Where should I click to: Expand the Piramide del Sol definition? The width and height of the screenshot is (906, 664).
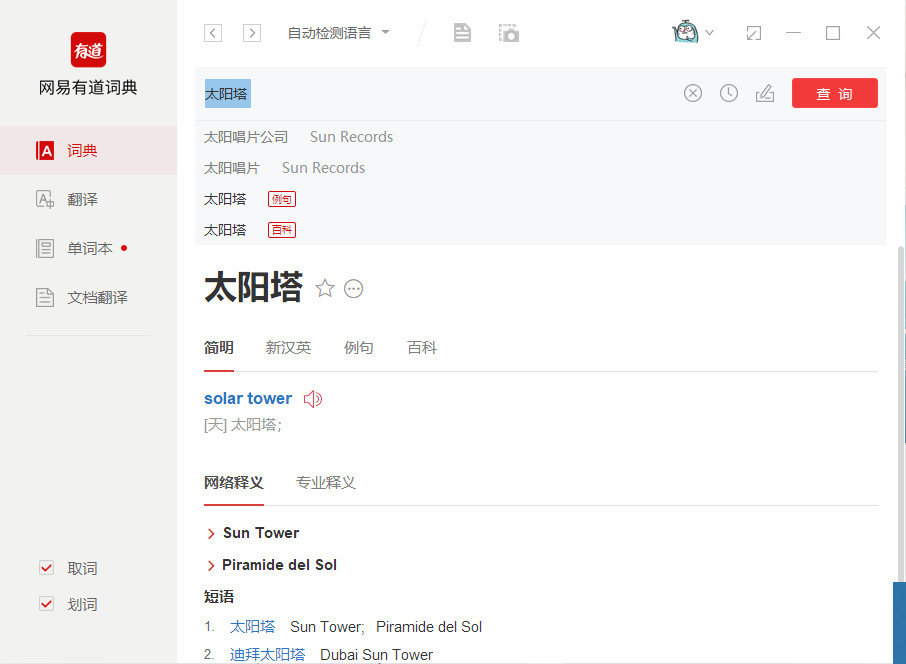click(272, 565)
